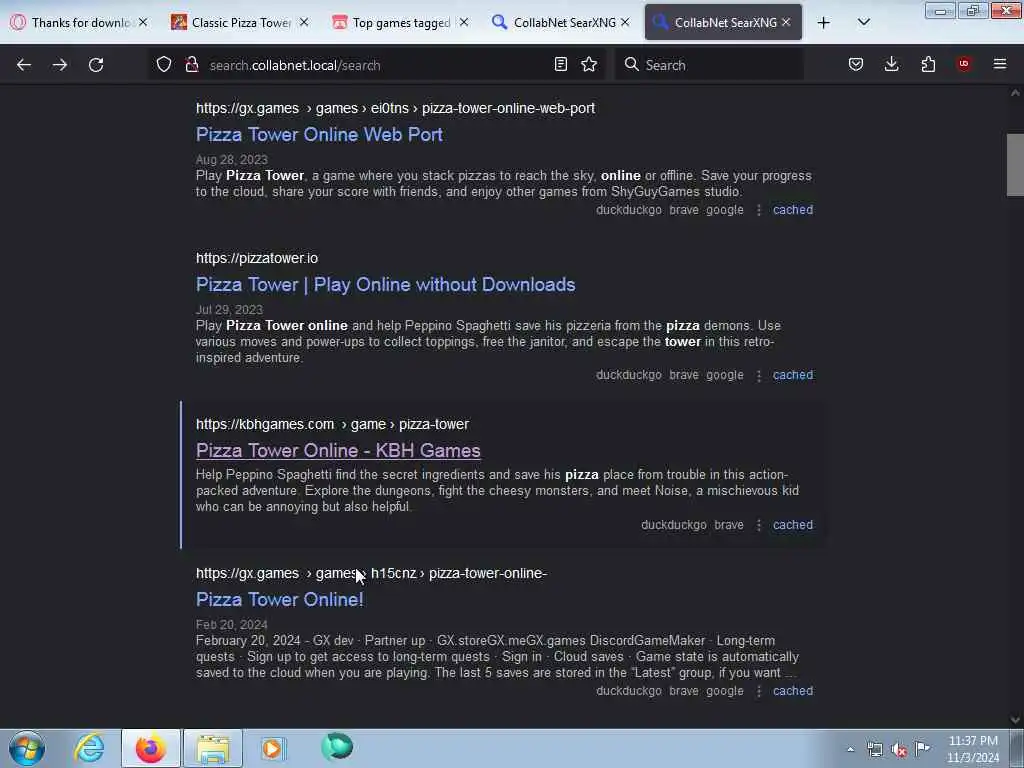This screenshot has width=1024, height=768.
Task: Expand options dots for KBH Games result
Action: click(758, 525)
